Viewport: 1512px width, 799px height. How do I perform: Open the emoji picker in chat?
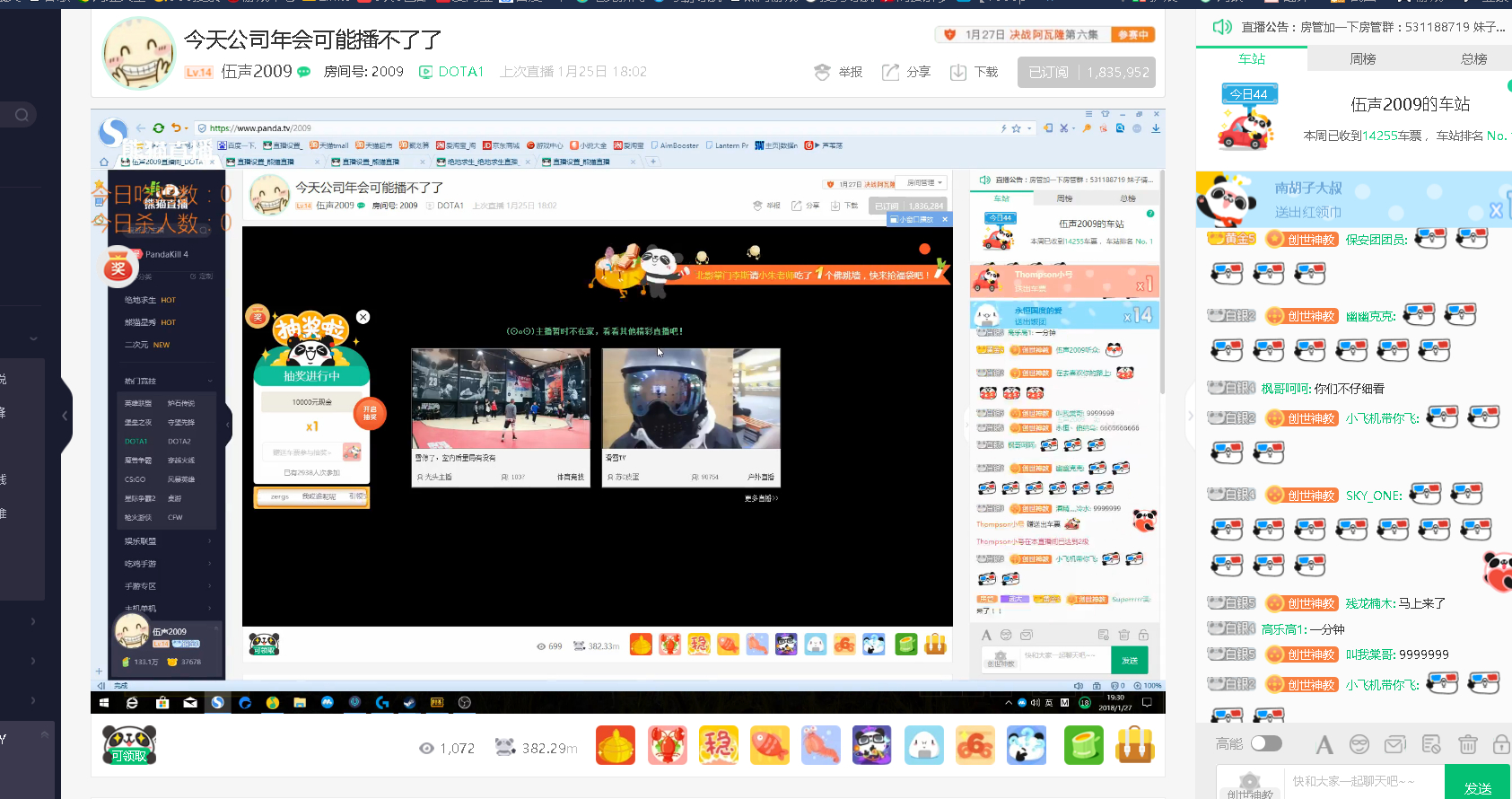click(x=1359, y=744)
